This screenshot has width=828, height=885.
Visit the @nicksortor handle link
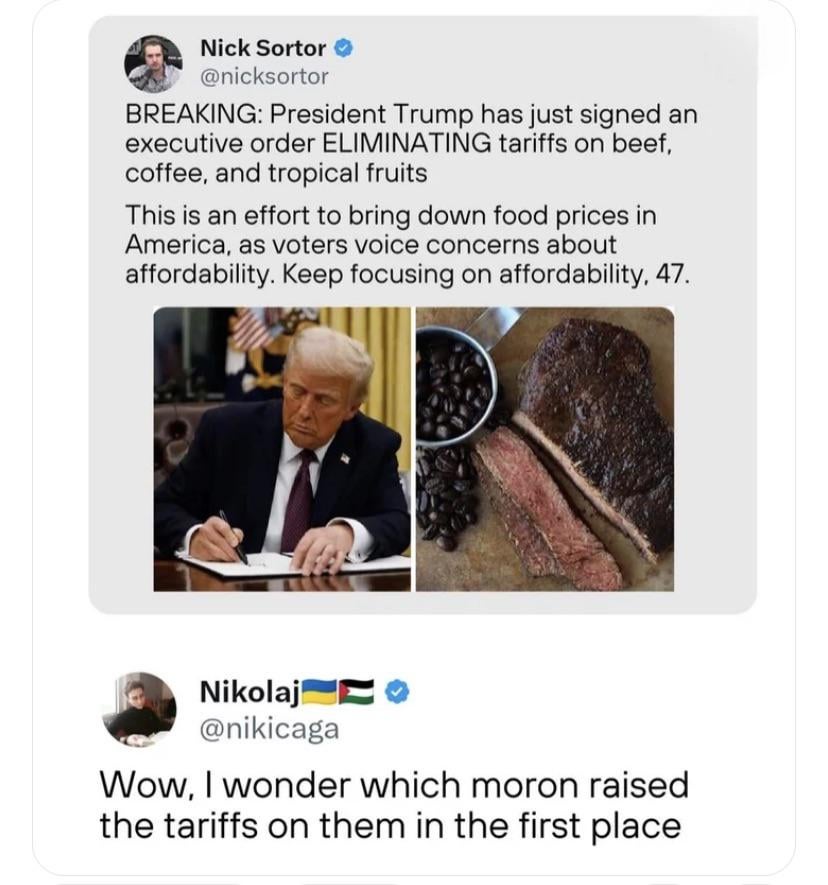(264, 75)
